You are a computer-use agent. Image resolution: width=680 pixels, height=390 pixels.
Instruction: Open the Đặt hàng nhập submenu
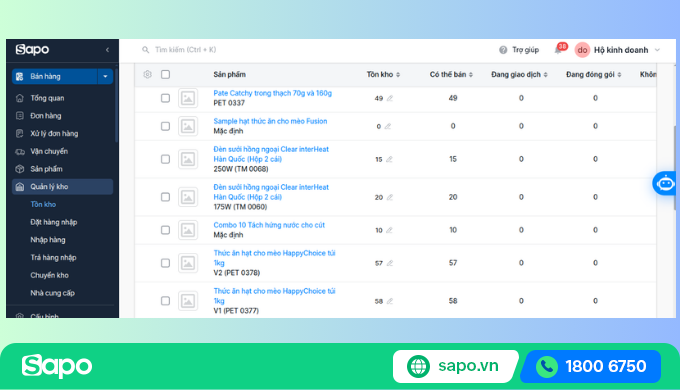[x=54, y=222]
